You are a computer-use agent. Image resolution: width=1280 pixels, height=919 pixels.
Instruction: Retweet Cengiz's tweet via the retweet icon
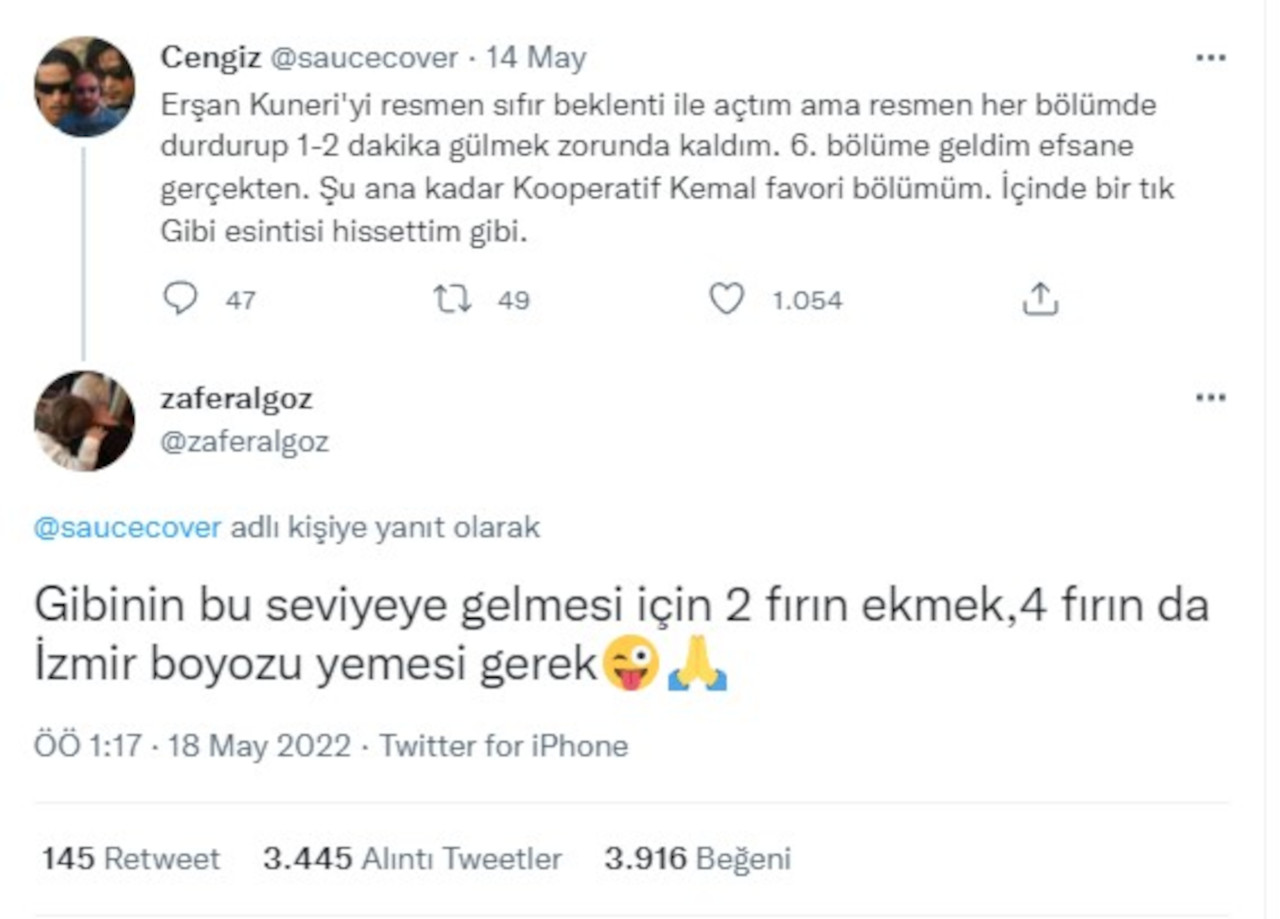click(453, 299)
